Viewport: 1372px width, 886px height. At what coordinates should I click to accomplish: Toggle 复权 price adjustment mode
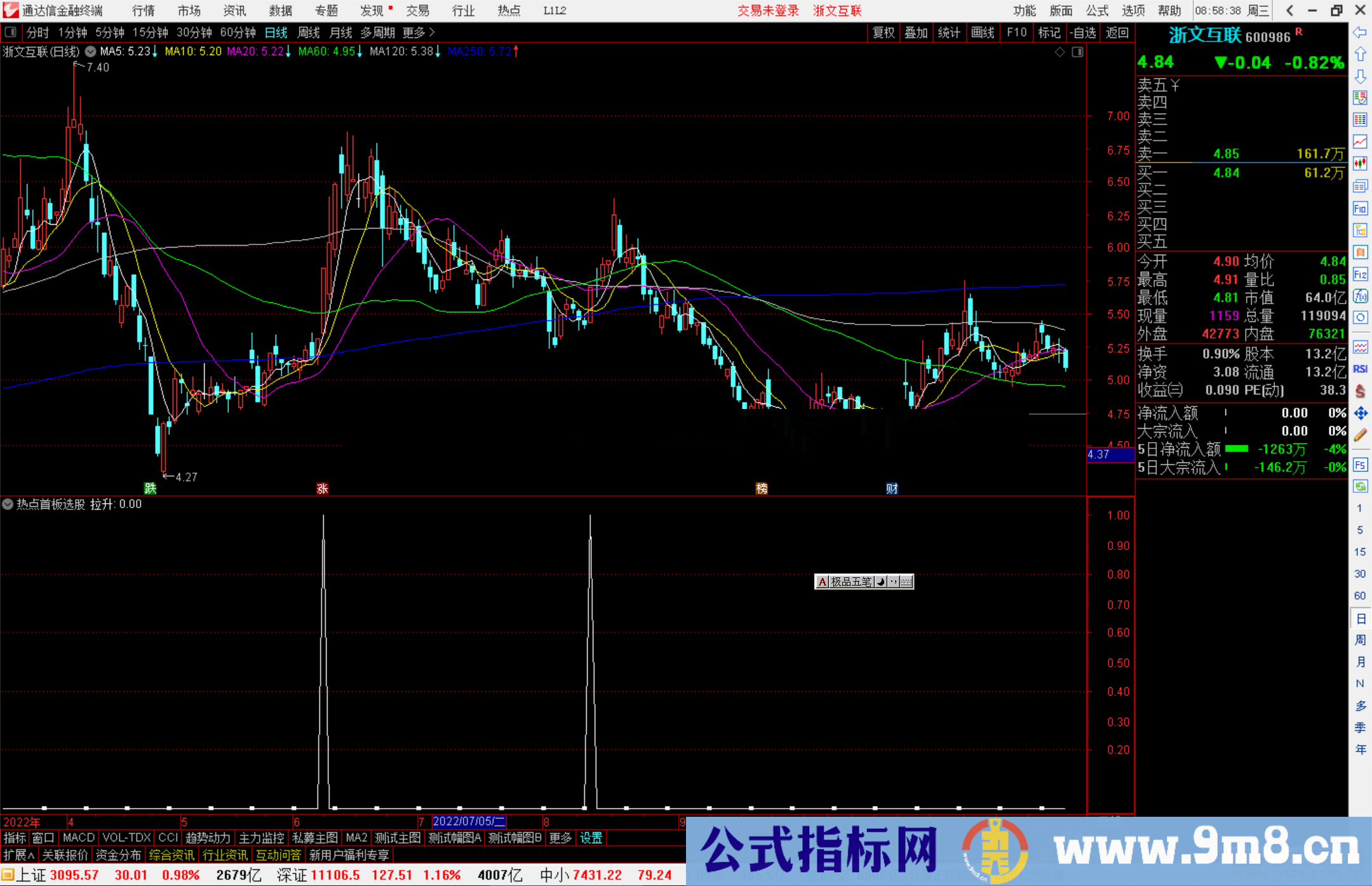(883, 32)
